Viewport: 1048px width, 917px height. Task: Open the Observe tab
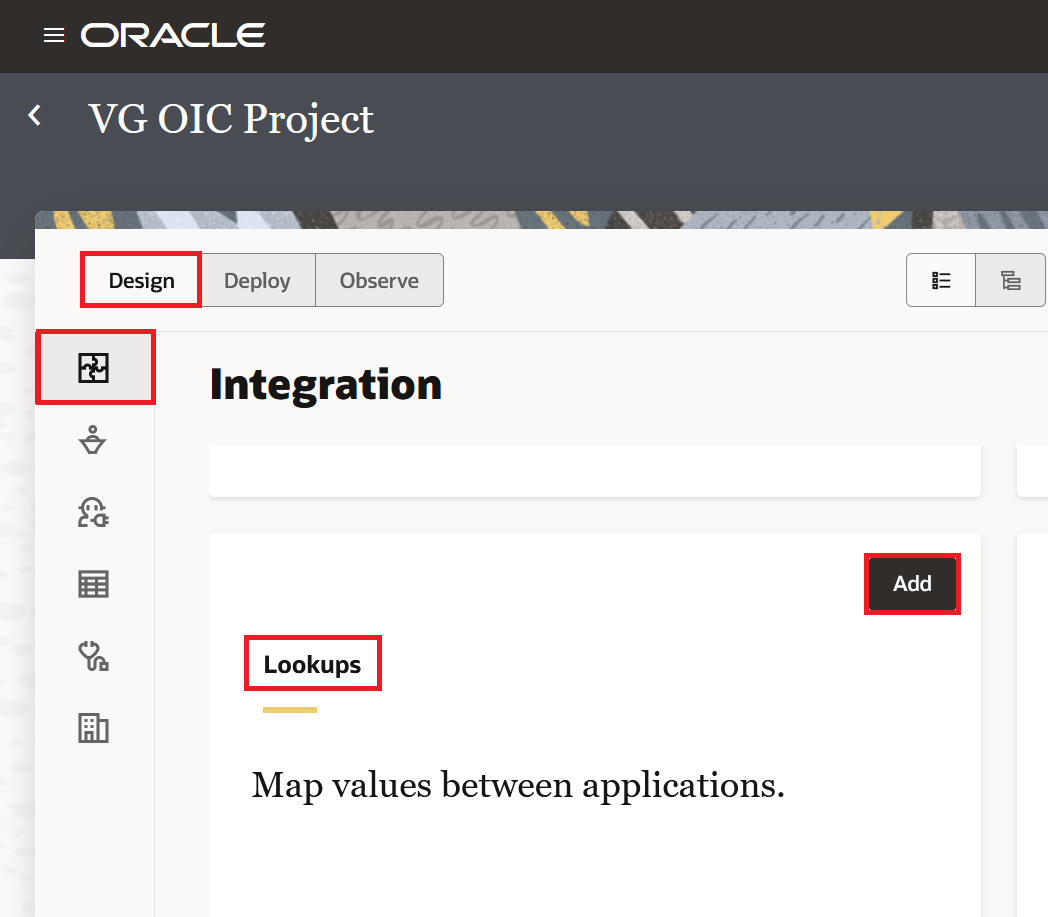point(379,281)
